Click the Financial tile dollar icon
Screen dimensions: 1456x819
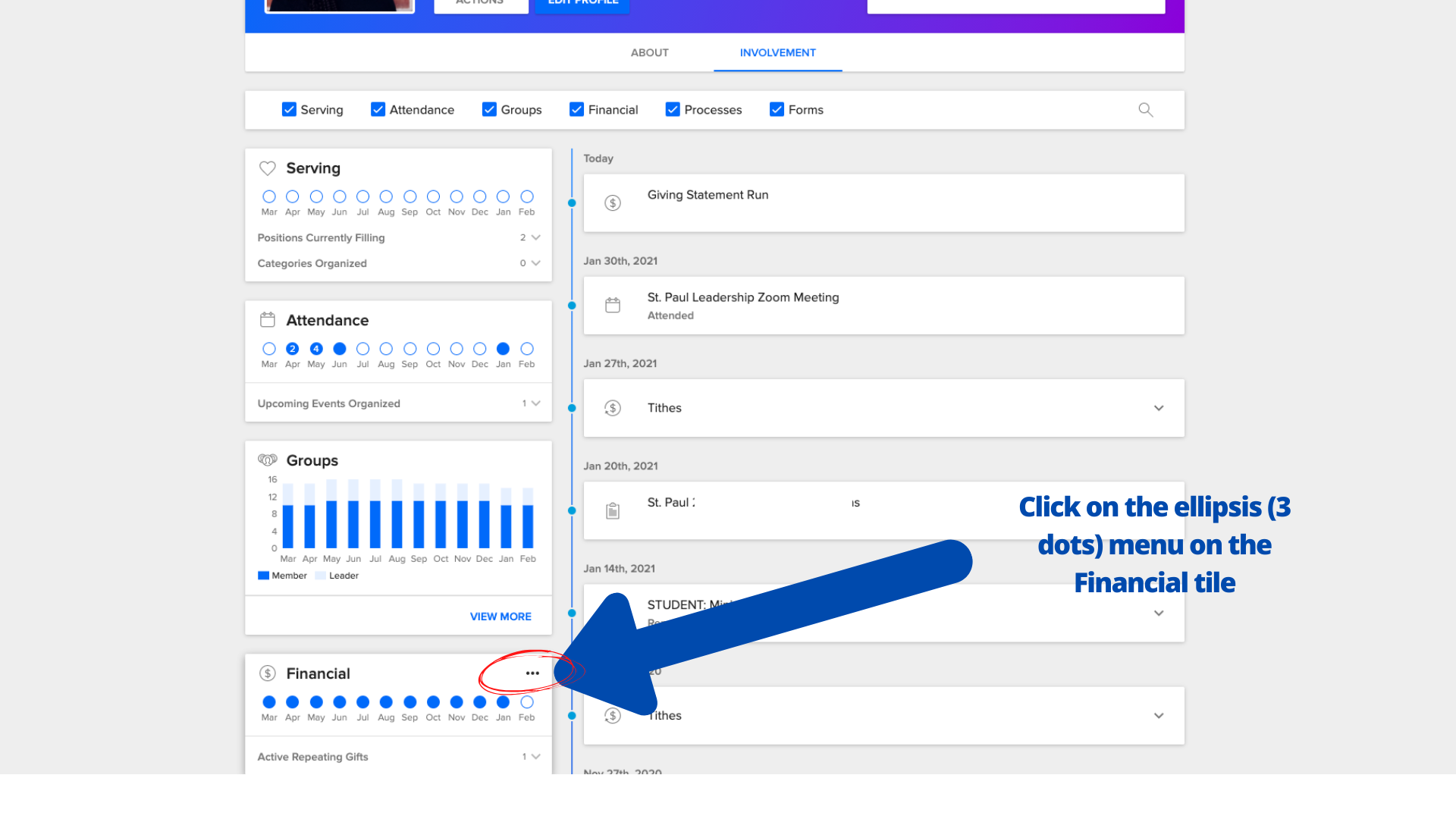coord(267,673)
